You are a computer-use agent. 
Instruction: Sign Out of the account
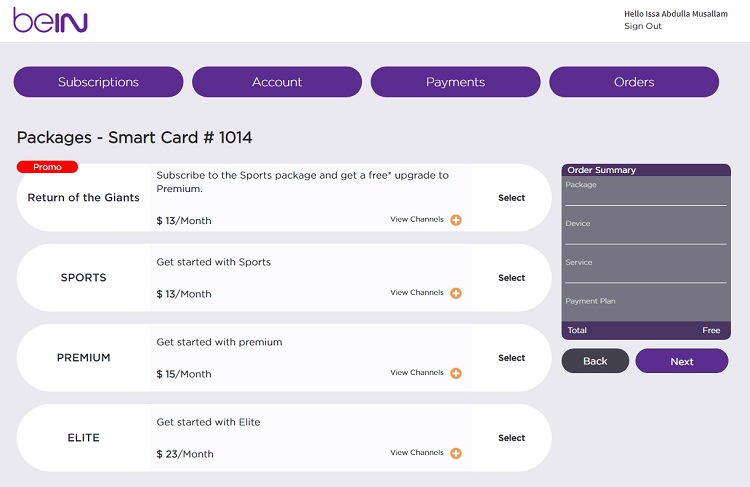tap(642, 26)
